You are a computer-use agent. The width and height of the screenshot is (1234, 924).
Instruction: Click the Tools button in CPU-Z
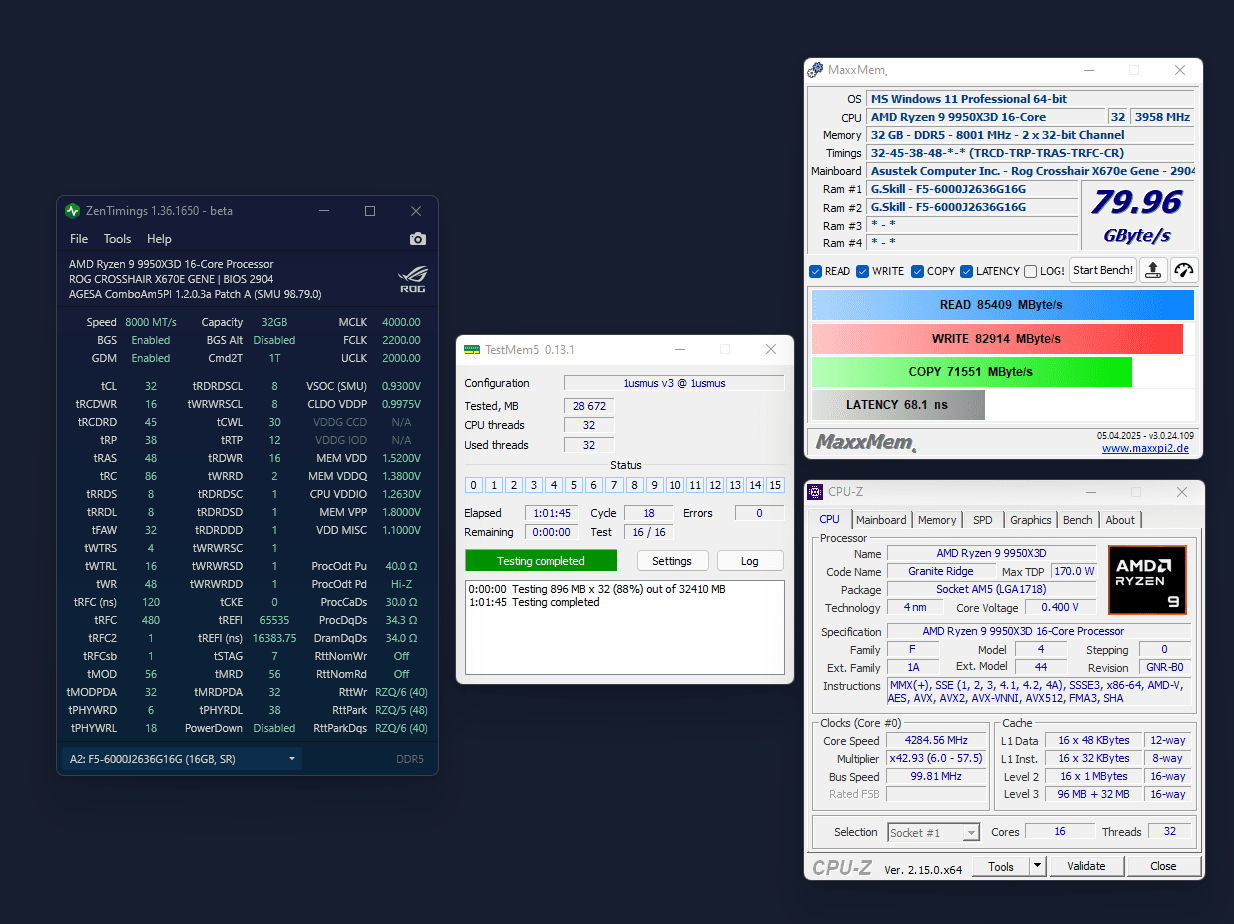tap(1000, 866)
